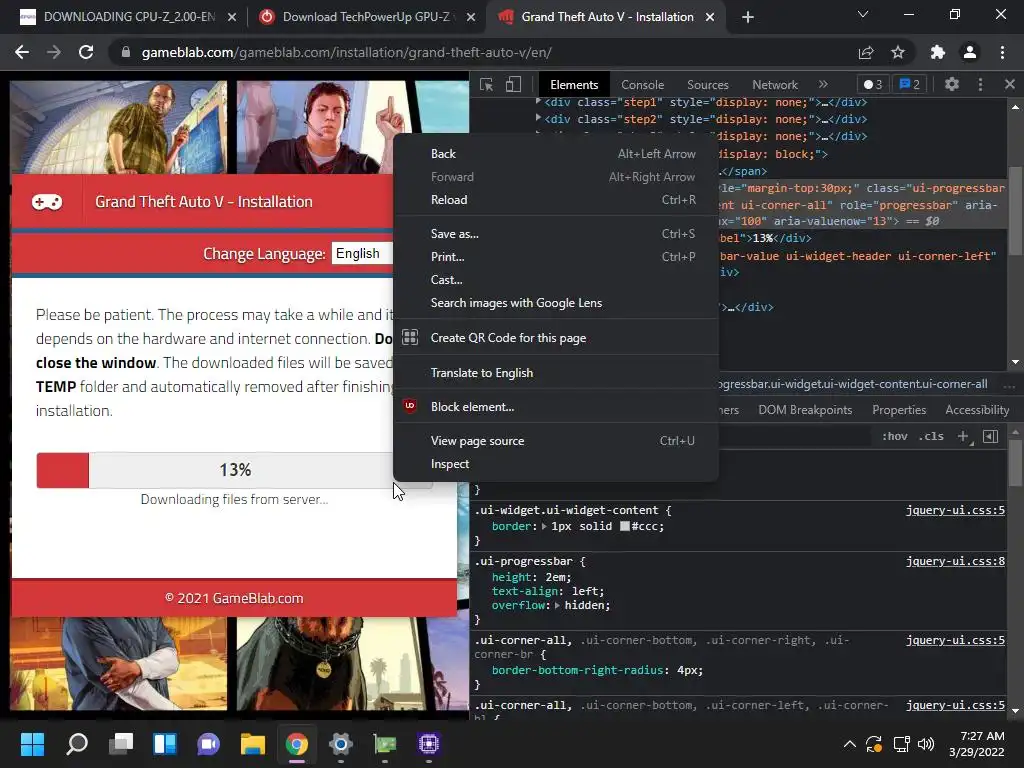This screenshot has height=768, width=1024.
Task: Select uBlock Block element... entry
Action: tap(556, 407)
